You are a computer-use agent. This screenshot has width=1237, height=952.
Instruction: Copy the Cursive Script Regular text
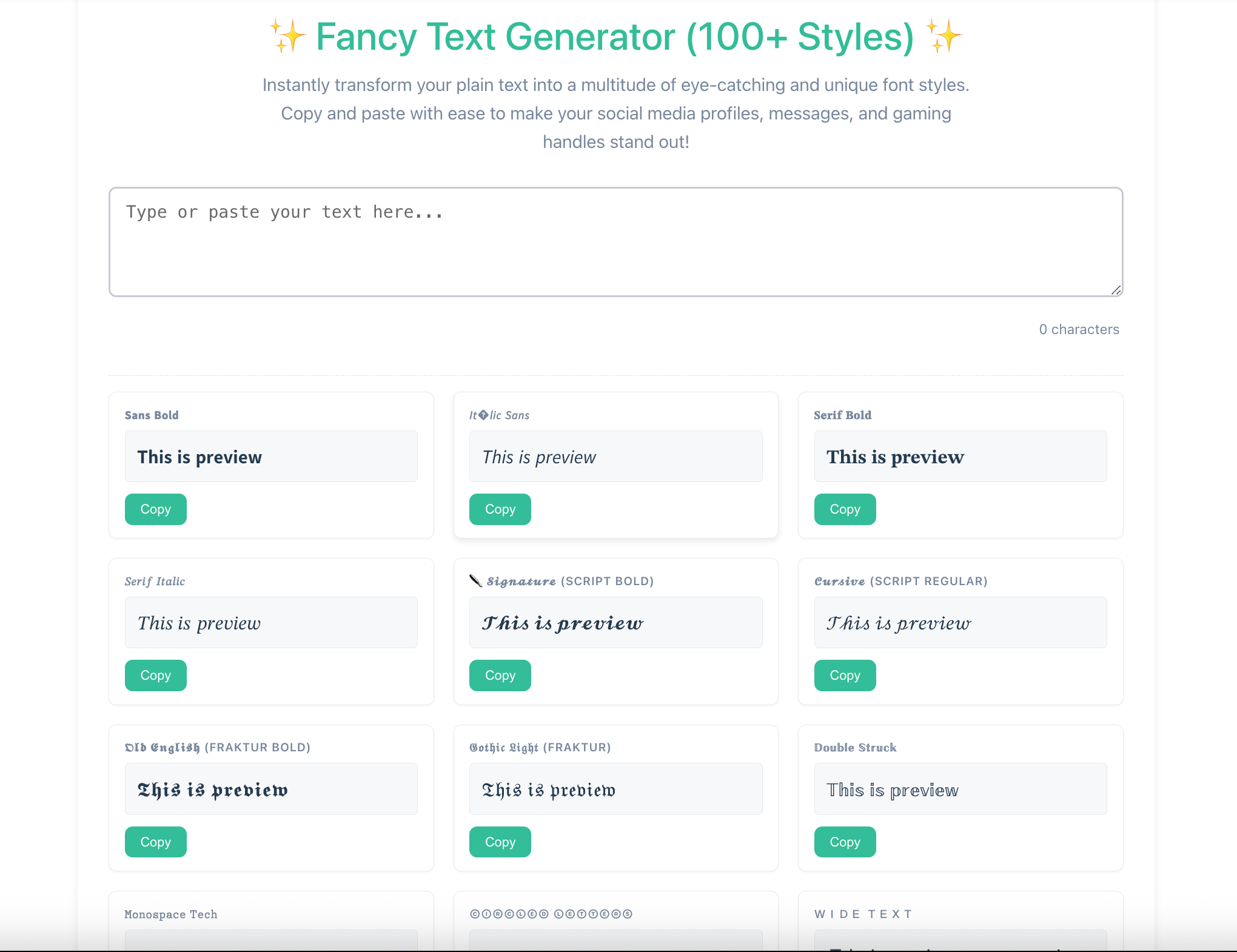click(x=845, y=675)
